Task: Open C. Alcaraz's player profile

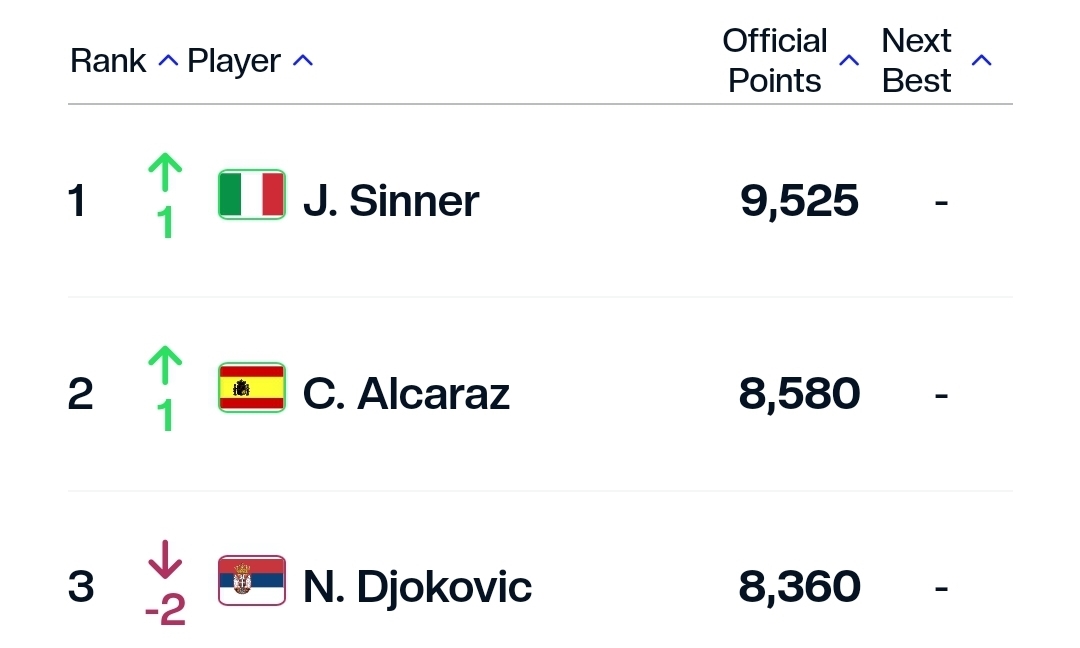Action: pyautogui.click(x=406, y=394)
